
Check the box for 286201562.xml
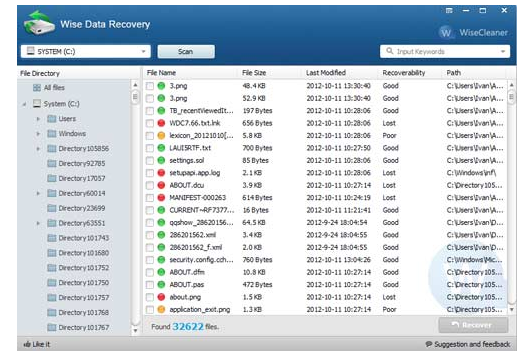[x=150, y=235]
